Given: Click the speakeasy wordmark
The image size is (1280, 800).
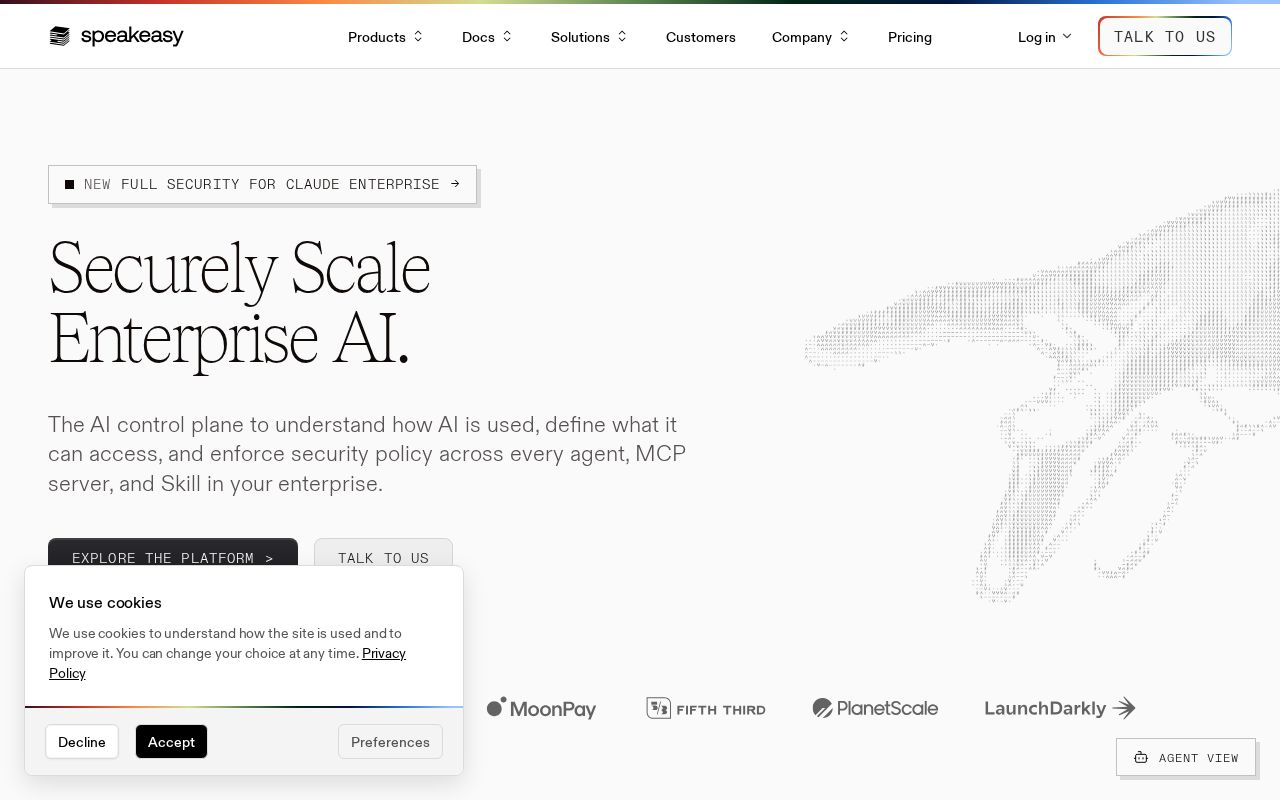Looking at the screenshot, I should [x=132, y=37].
